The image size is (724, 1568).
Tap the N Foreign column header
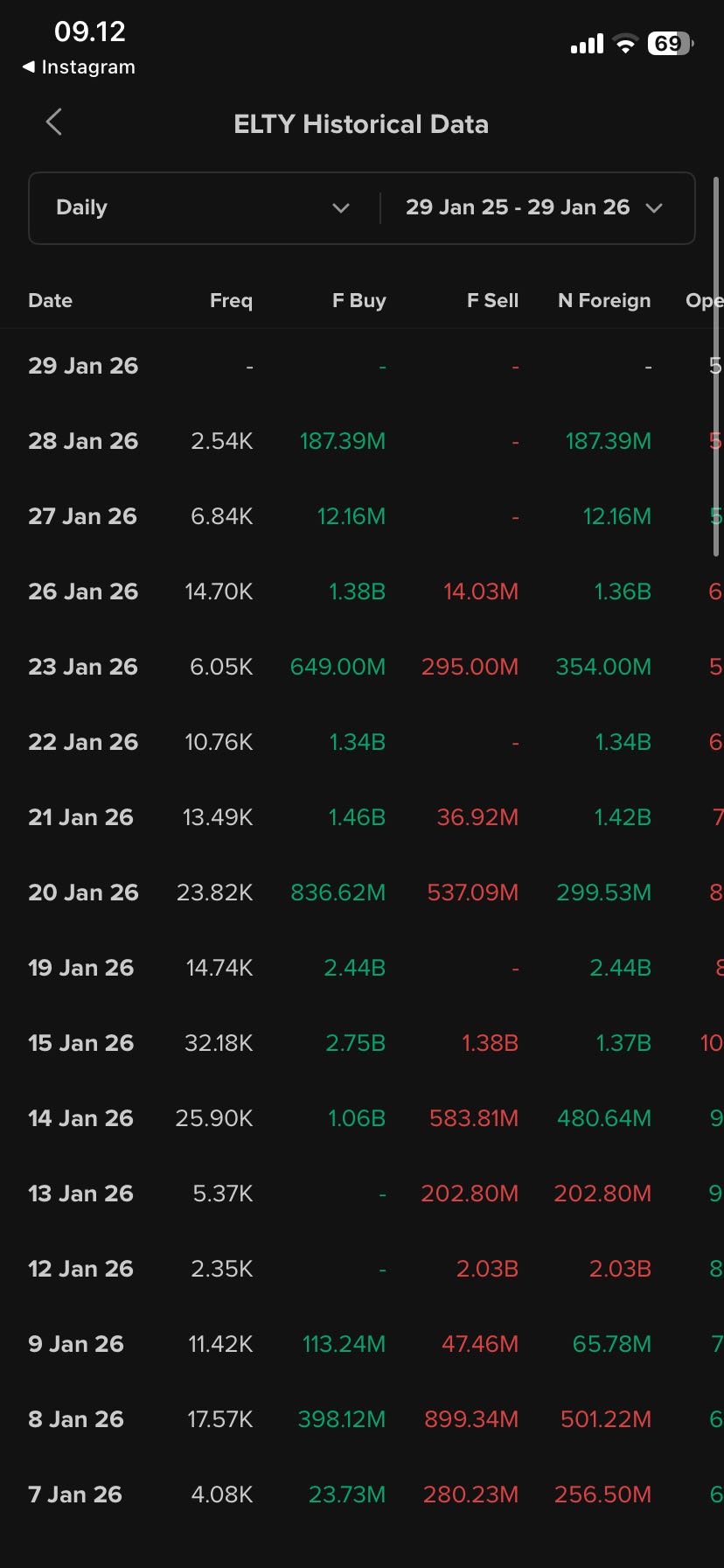[604, 301]
